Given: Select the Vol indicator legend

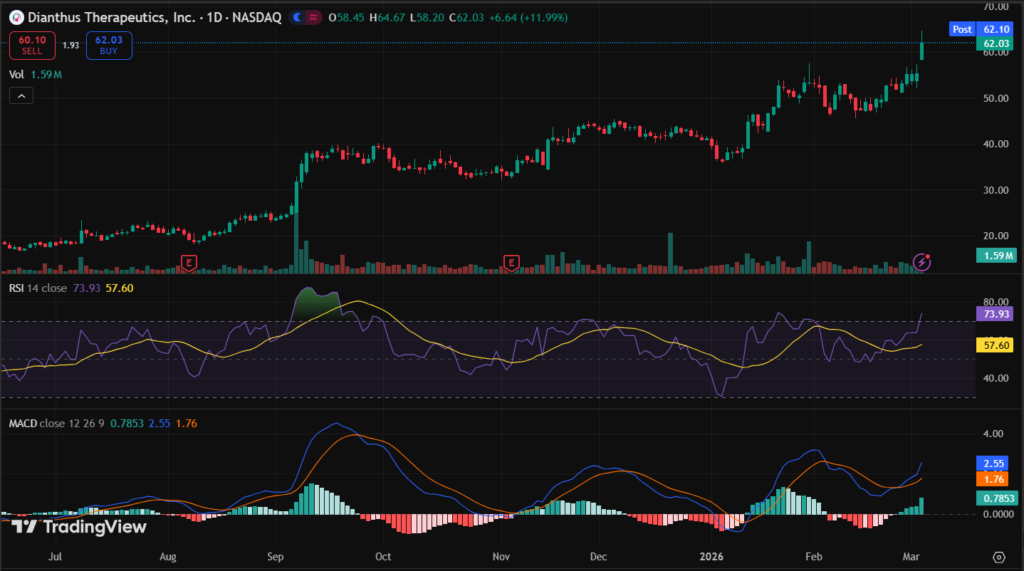Looking at the screenshot, I should pyautogui.click(x=16, y=74).
